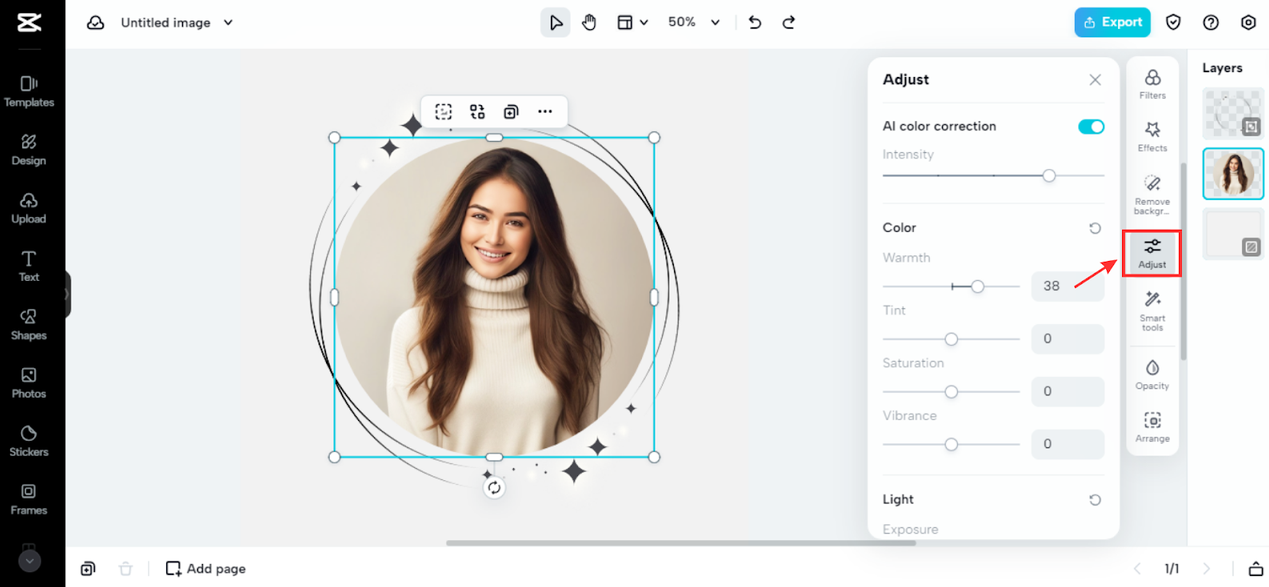Open the help question mark icon
The image size is (1269, 587).
(1211, 22)
